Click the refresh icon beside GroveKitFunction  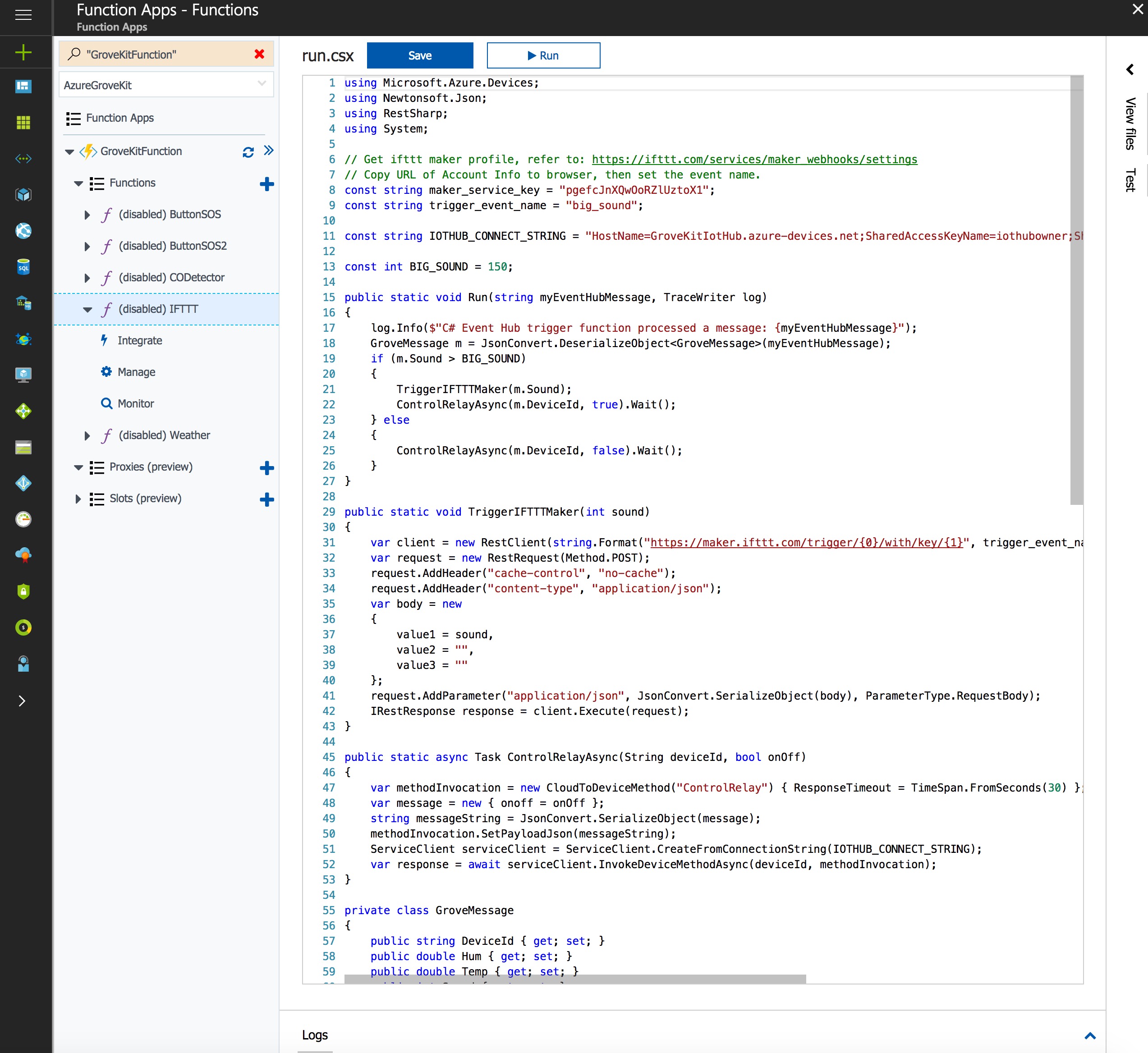point(248,151)
